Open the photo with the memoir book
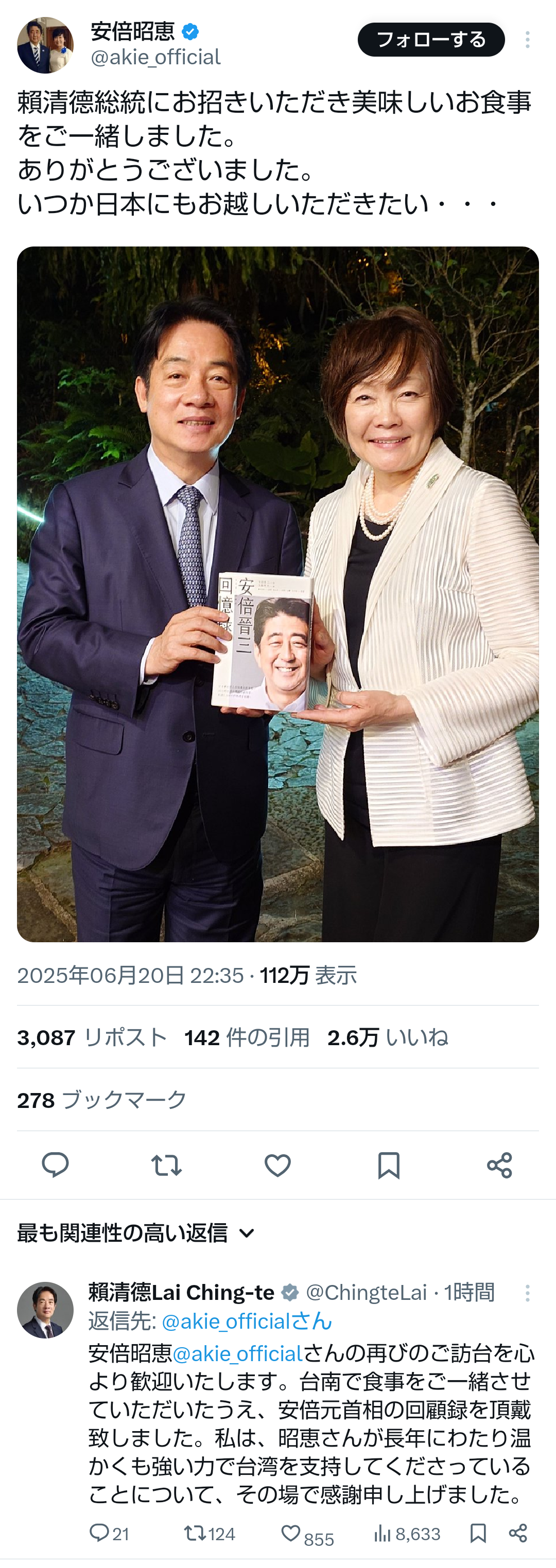The width and height of the screenshot is (556, 1568). pos(277,594)
